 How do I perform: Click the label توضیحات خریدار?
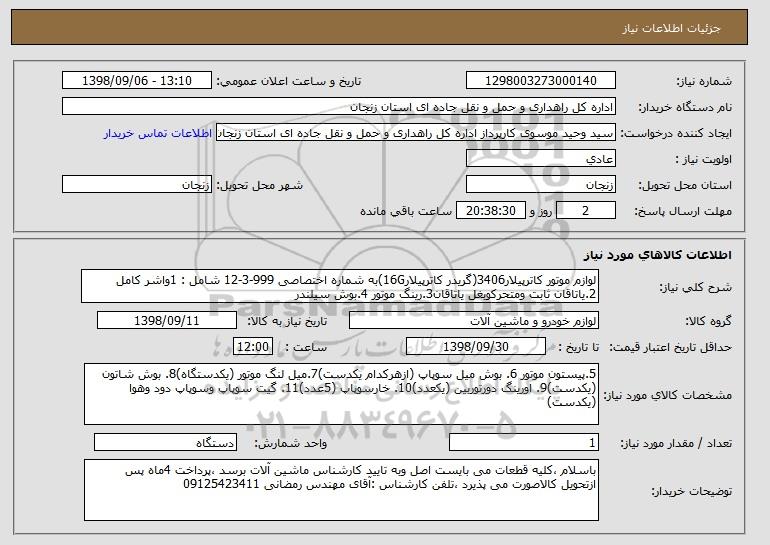[x=691, y=491]
